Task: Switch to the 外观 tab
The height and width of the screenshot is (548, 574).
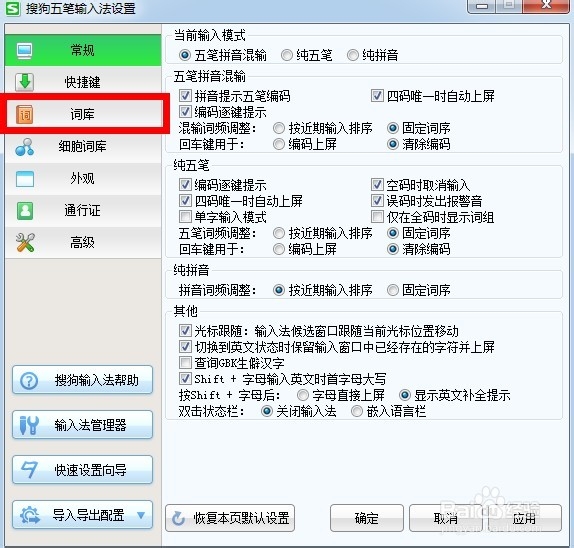Action: [83, 179]
